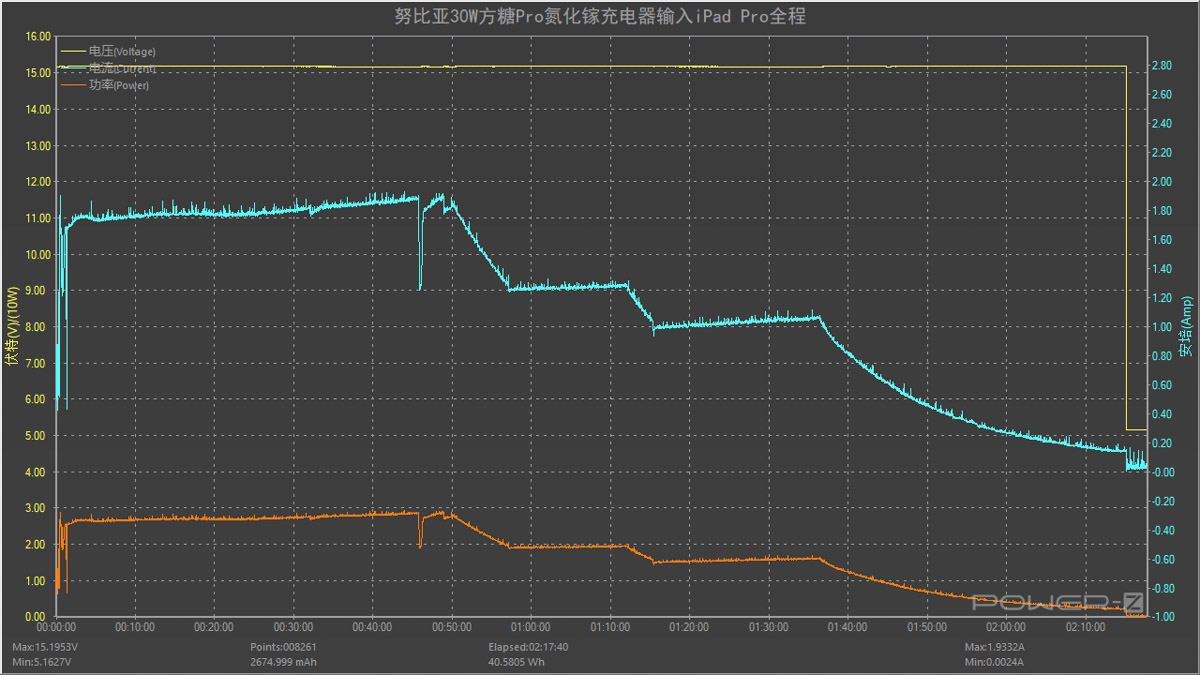Click the Voltage legend entry
Screen dimensions: 1200x675
pos(121,51)
